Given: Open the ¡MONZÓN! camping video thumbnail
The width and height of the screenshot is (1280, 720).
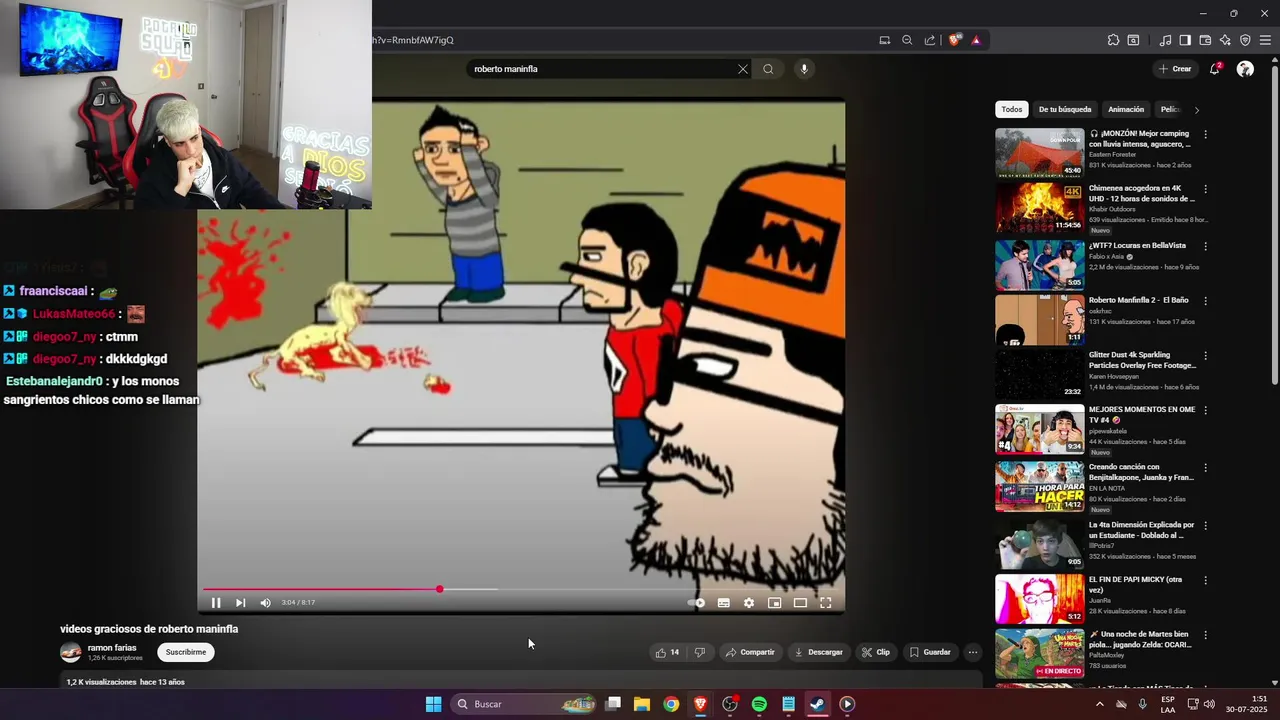Looking at the screenshot, I should pos(1039,152).
